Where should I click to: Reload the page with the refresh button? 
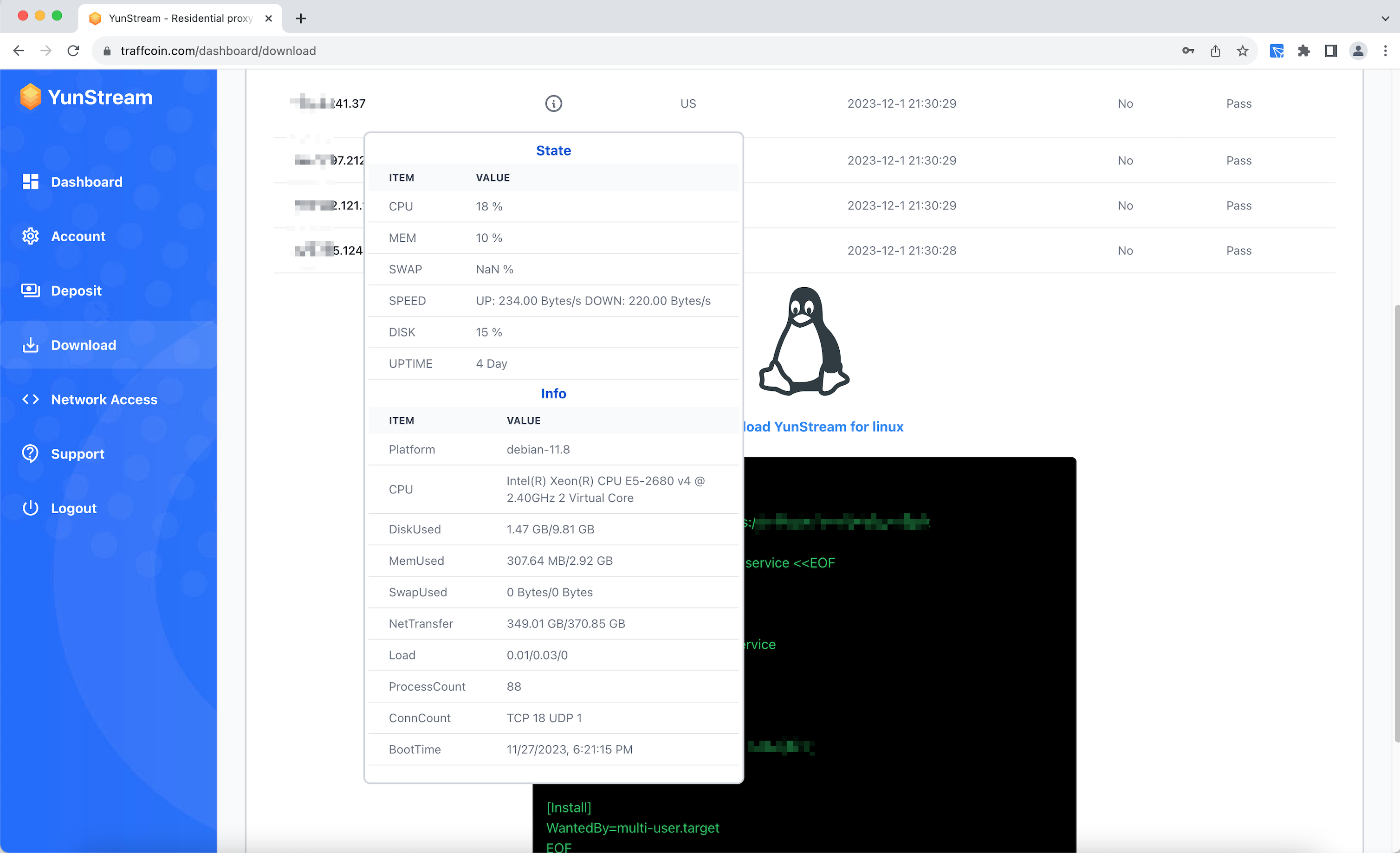73,51
